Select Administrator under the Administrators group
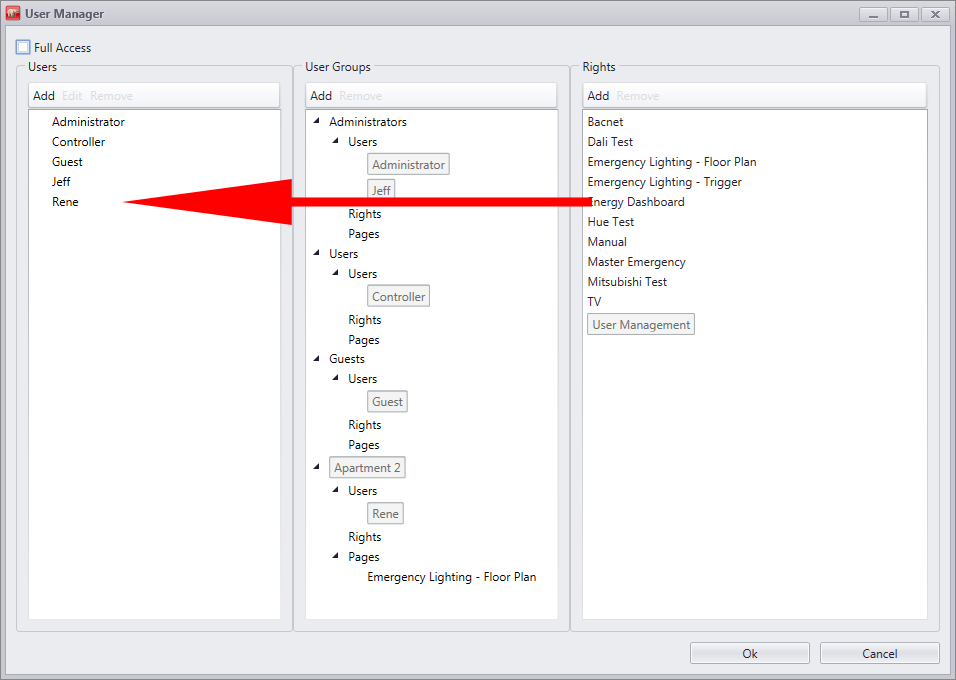956x680 pixels. pos(408,165)
